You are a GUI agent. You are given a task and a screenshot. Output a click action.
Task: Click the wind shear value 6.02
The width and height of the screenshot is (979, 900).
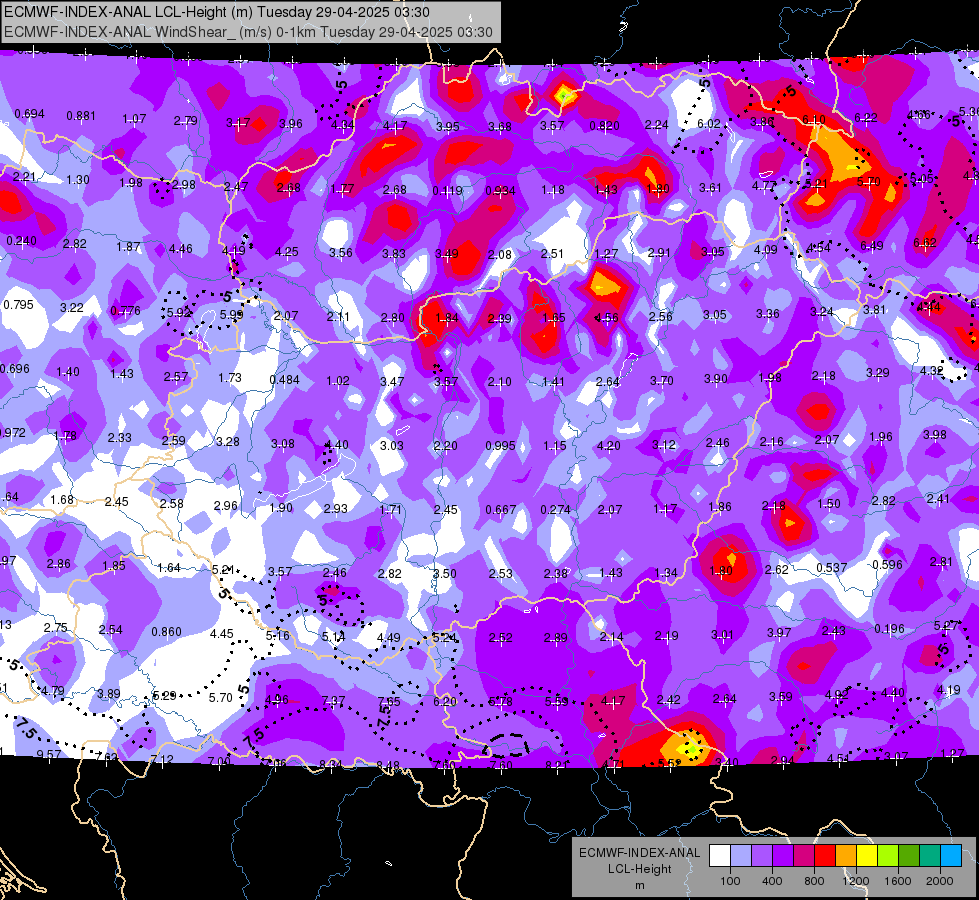tap(709, 124)
